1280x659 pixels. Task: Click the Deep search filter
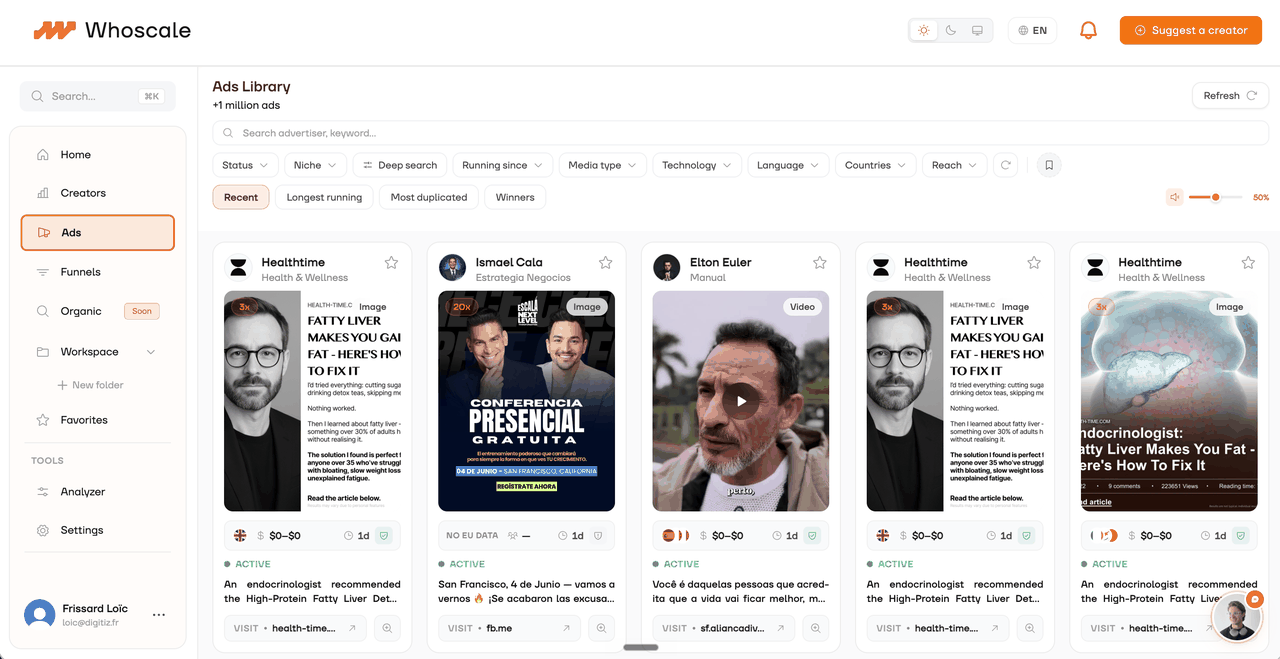point(400,165)
